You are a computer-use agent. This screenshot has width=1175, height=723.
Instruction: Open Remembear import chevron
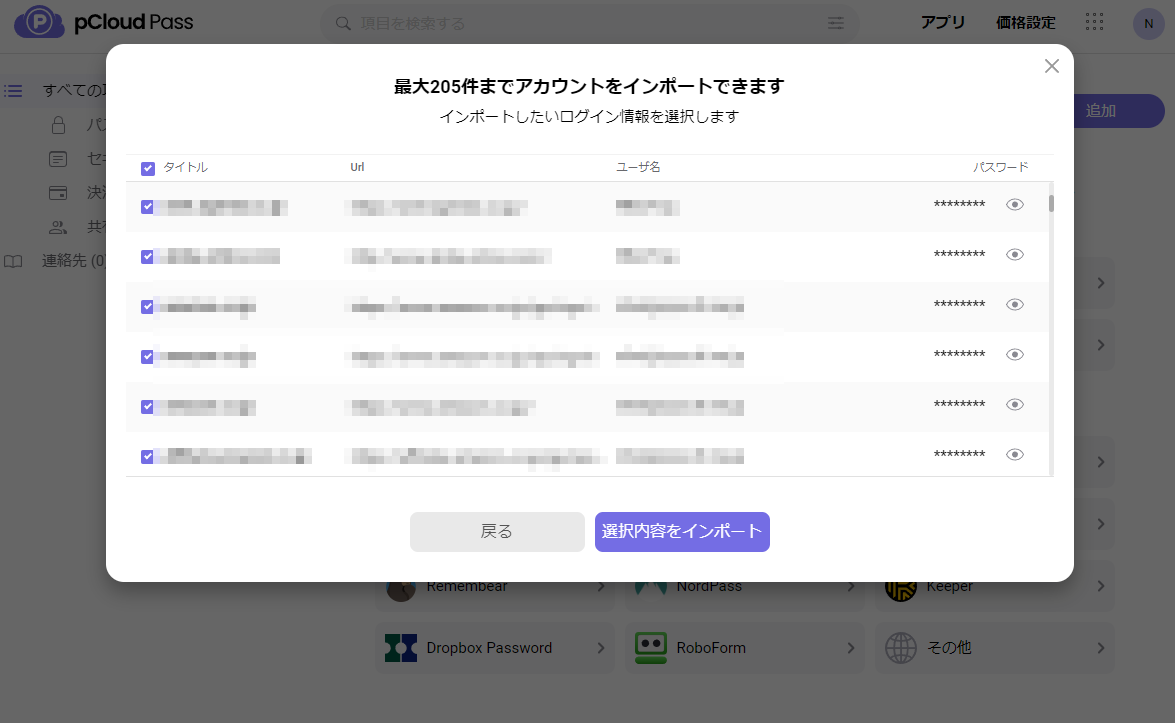pyautogui.click(x=601, y=586)
